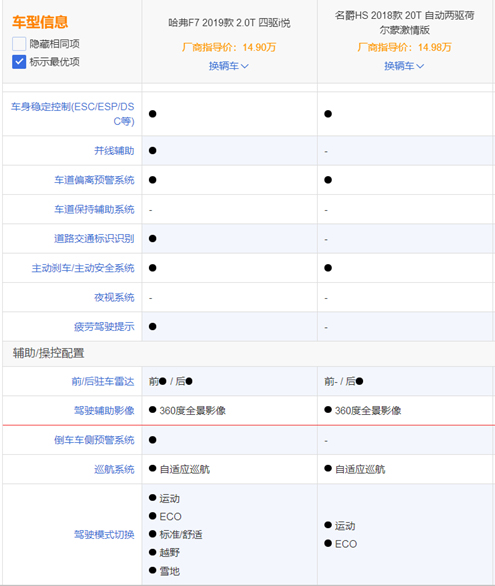
Task: Open the 车道保持辅助系统 feature link
Action: click(94, 209)
